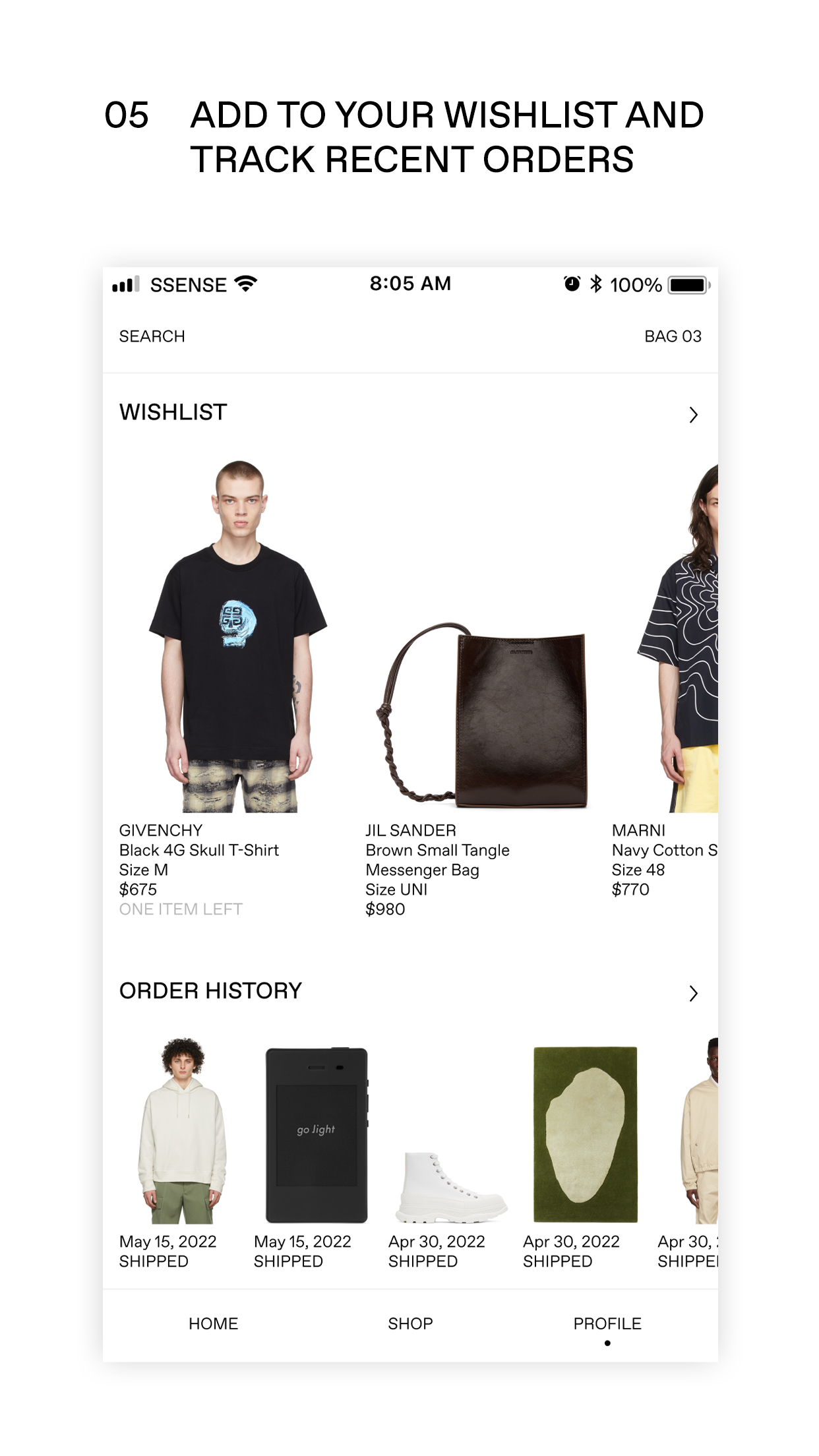This screenshot has width=819, height=1456.
Task: Tap the alarm clock status icon
Action: pyautogui.click(x=572, y=284)
